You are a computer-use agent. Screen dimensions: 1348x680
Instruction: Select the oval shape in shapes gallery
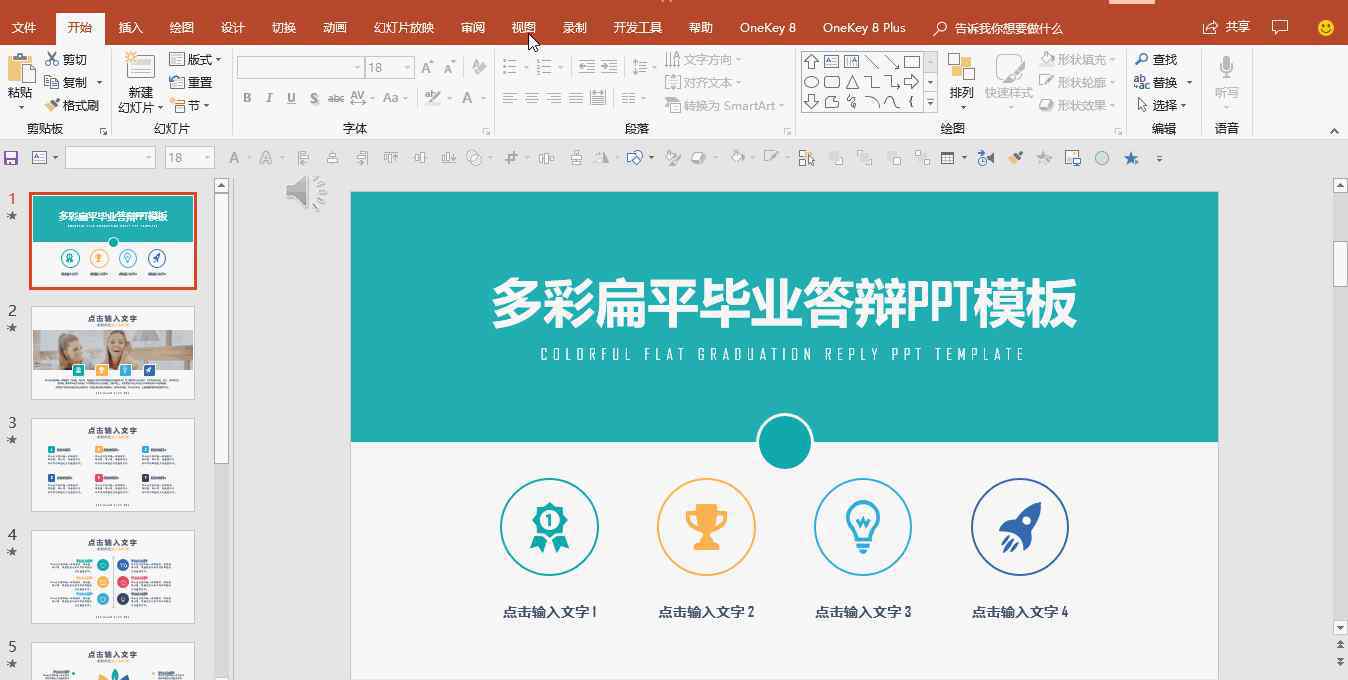click(x=812, y=82)
